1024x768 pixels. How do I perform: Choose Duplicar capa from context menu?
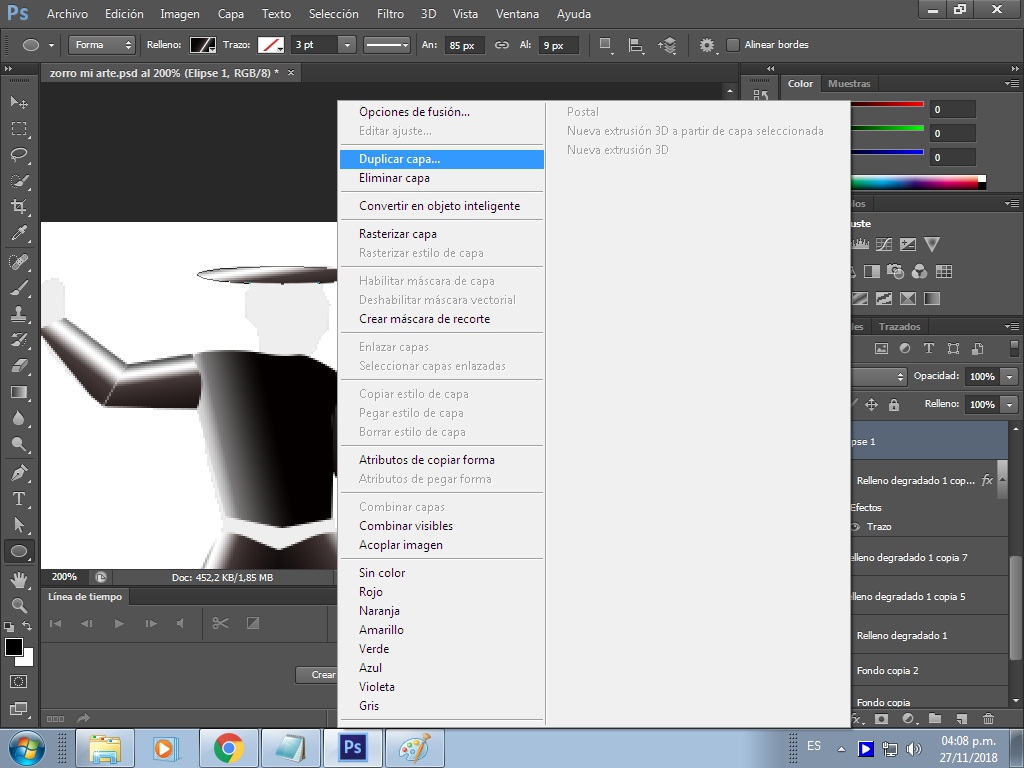click(442, 159)
